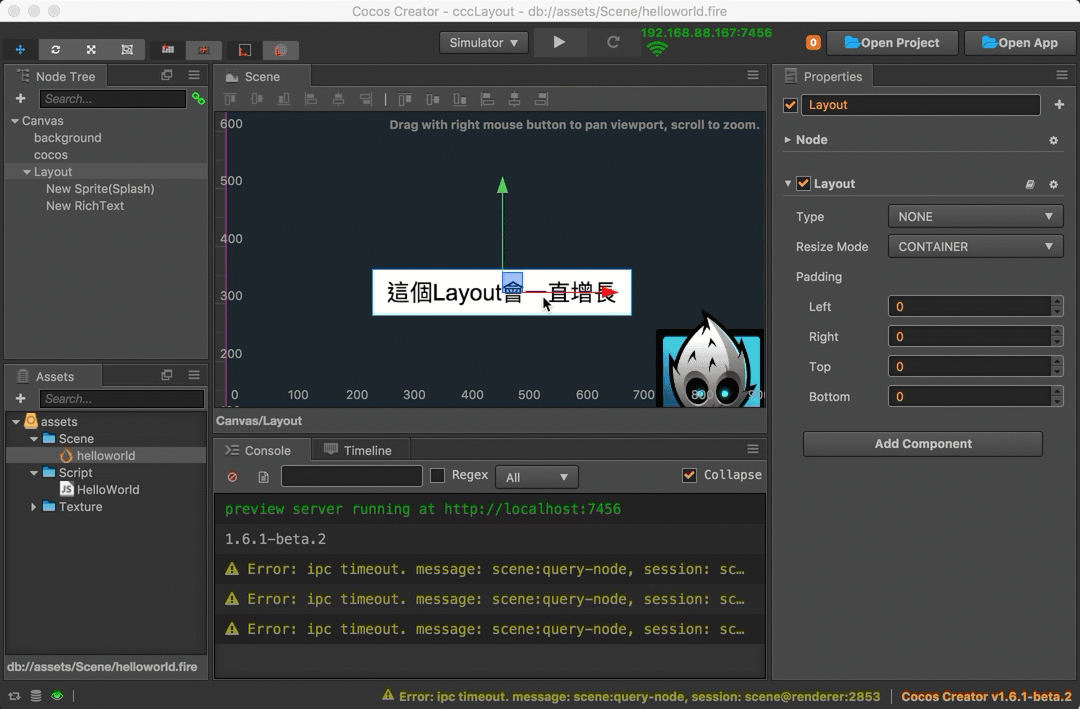Click the Add Component button
Image resolution: width=1080 pixels, height=709 pixels.
923,444
